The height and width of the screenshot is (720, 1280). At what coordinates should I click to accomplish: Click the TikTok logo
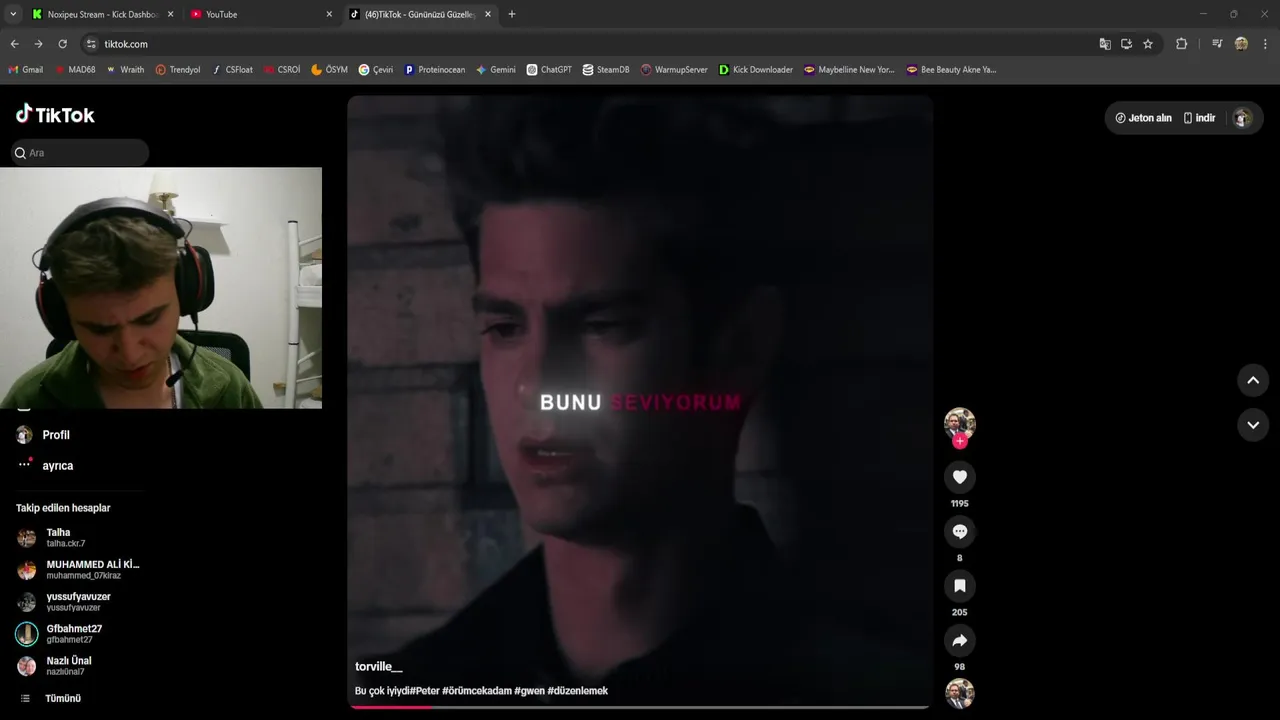pyautogui.click(x=55, y=114)
